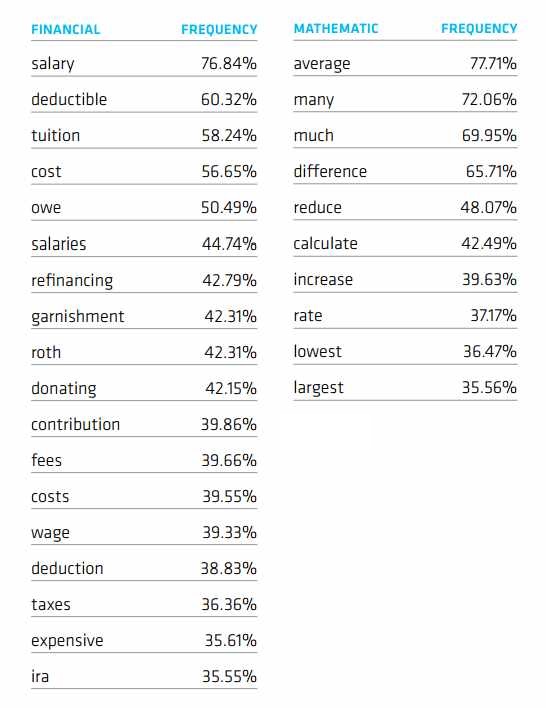The width and height of the screenshot is (546, 708).
Task: Click the 'donating' entry
Action: coord(64,389)
